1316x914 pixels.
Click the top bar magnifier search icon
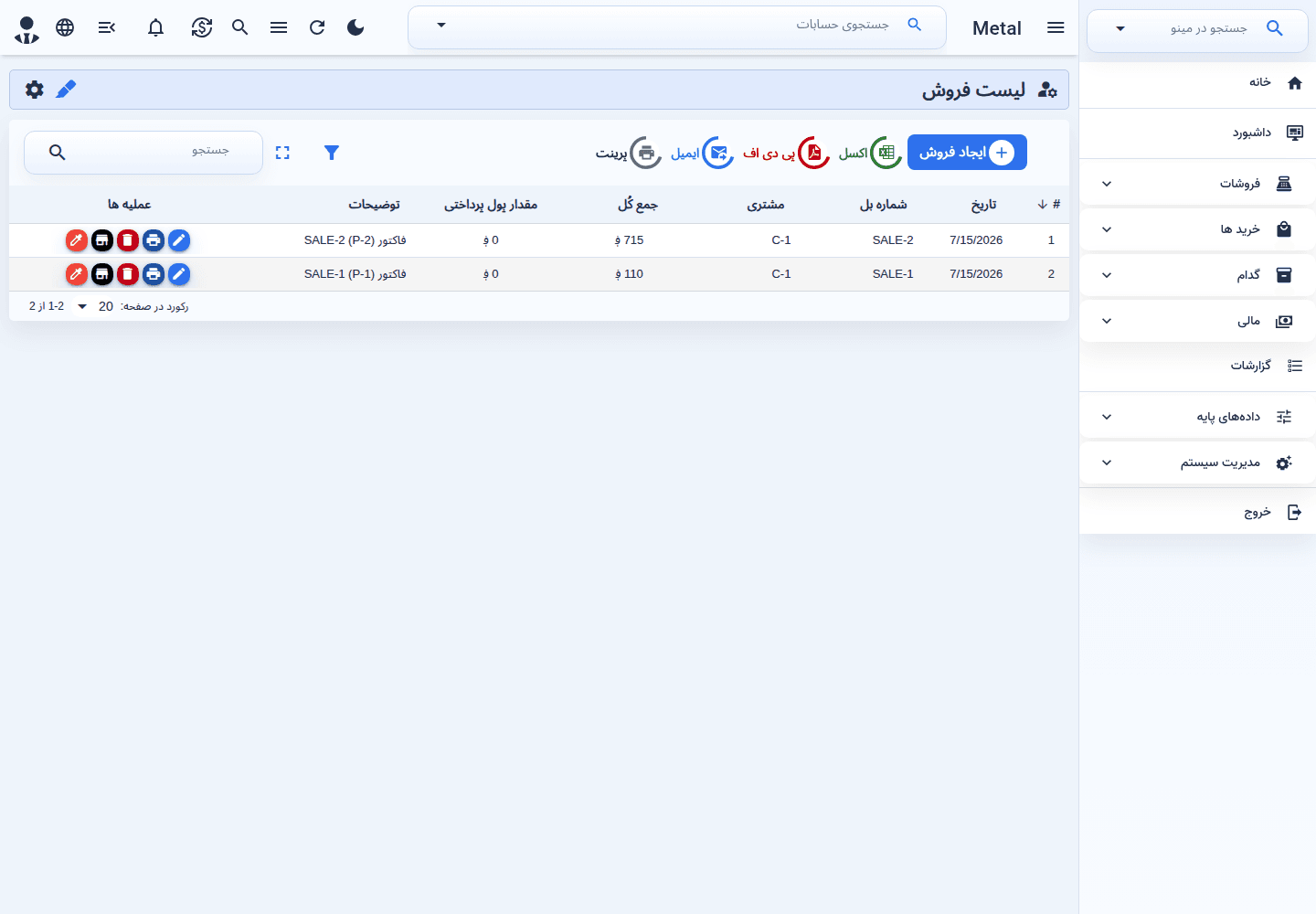pos(240,27)
